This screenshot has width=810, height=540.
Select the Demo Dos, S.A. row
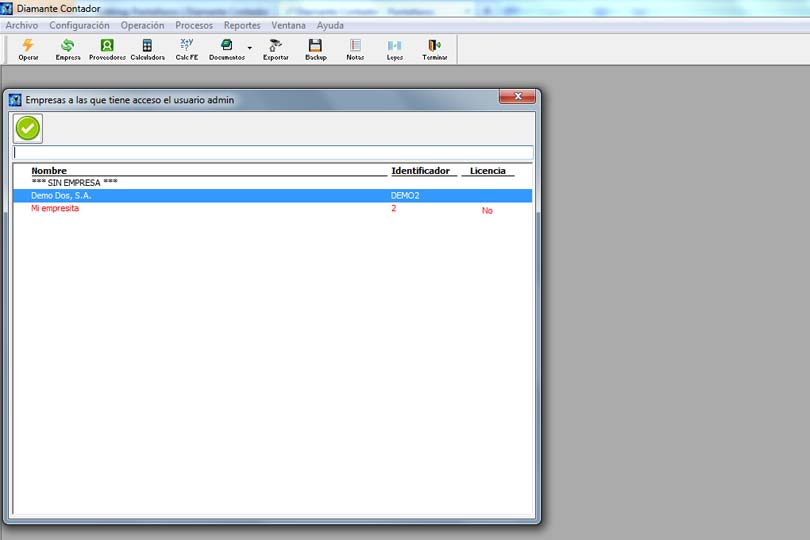point(272,195)
